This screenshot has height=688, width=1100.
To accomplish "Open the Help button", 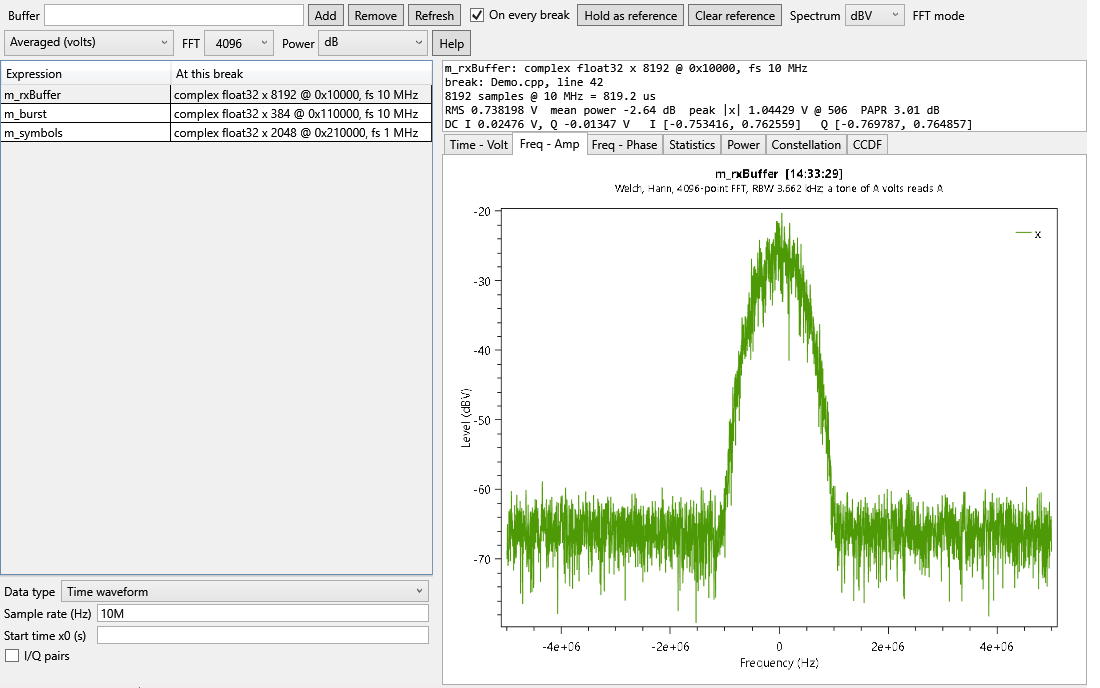I will point(451,43).
